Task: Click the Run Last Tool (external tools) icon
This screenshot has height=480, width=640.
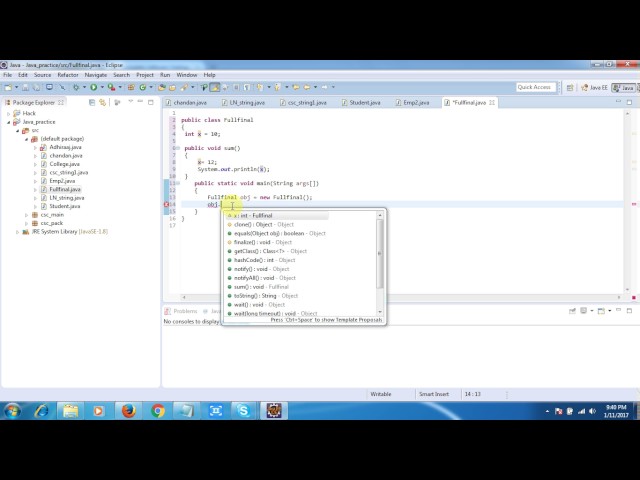Action: [x=111, y=87]
